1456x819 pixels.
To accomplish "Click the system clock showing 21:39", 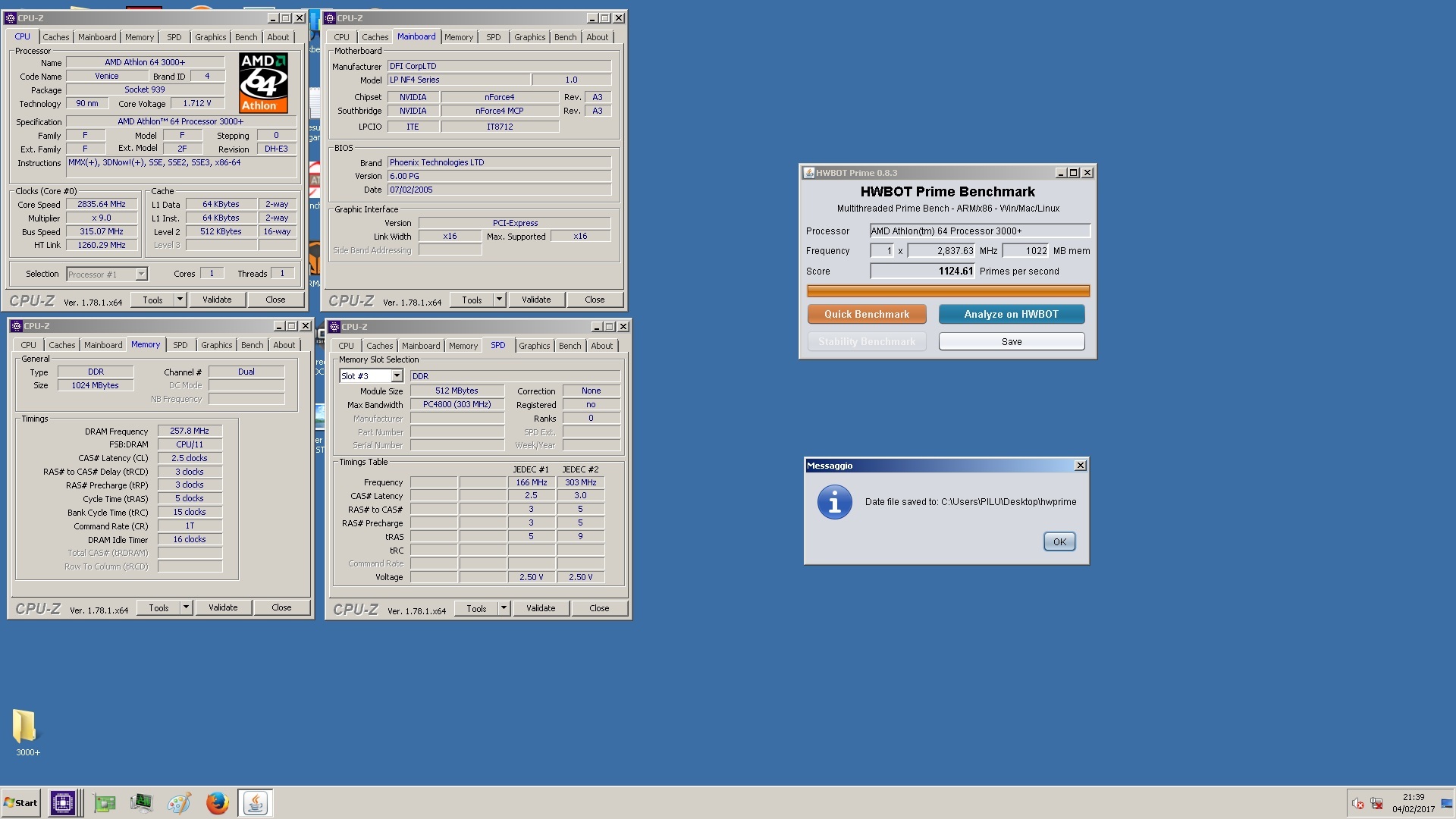I will [1414, 797].
